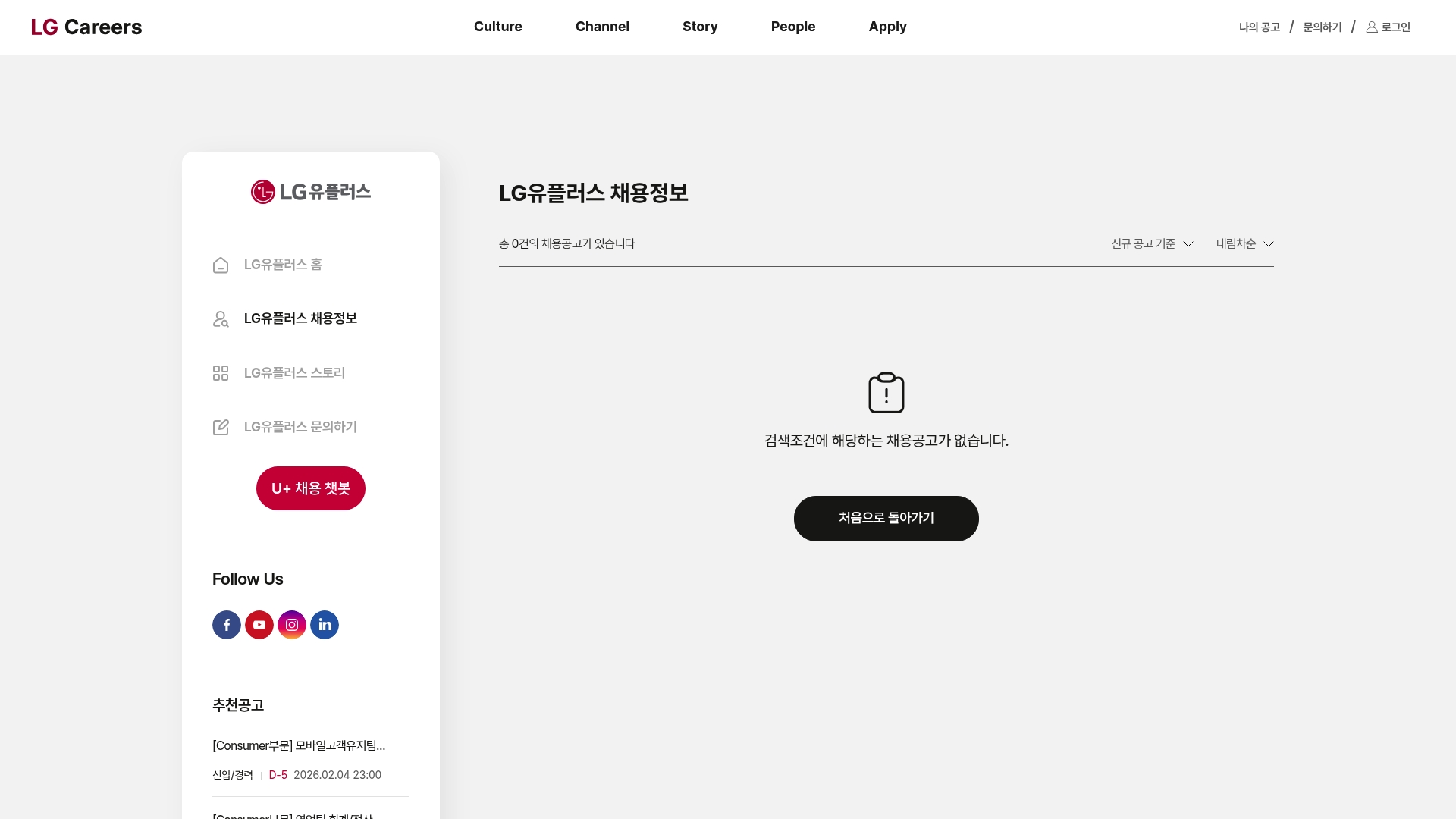Open the 내림차순 sort dropdown

point(1244,243)
